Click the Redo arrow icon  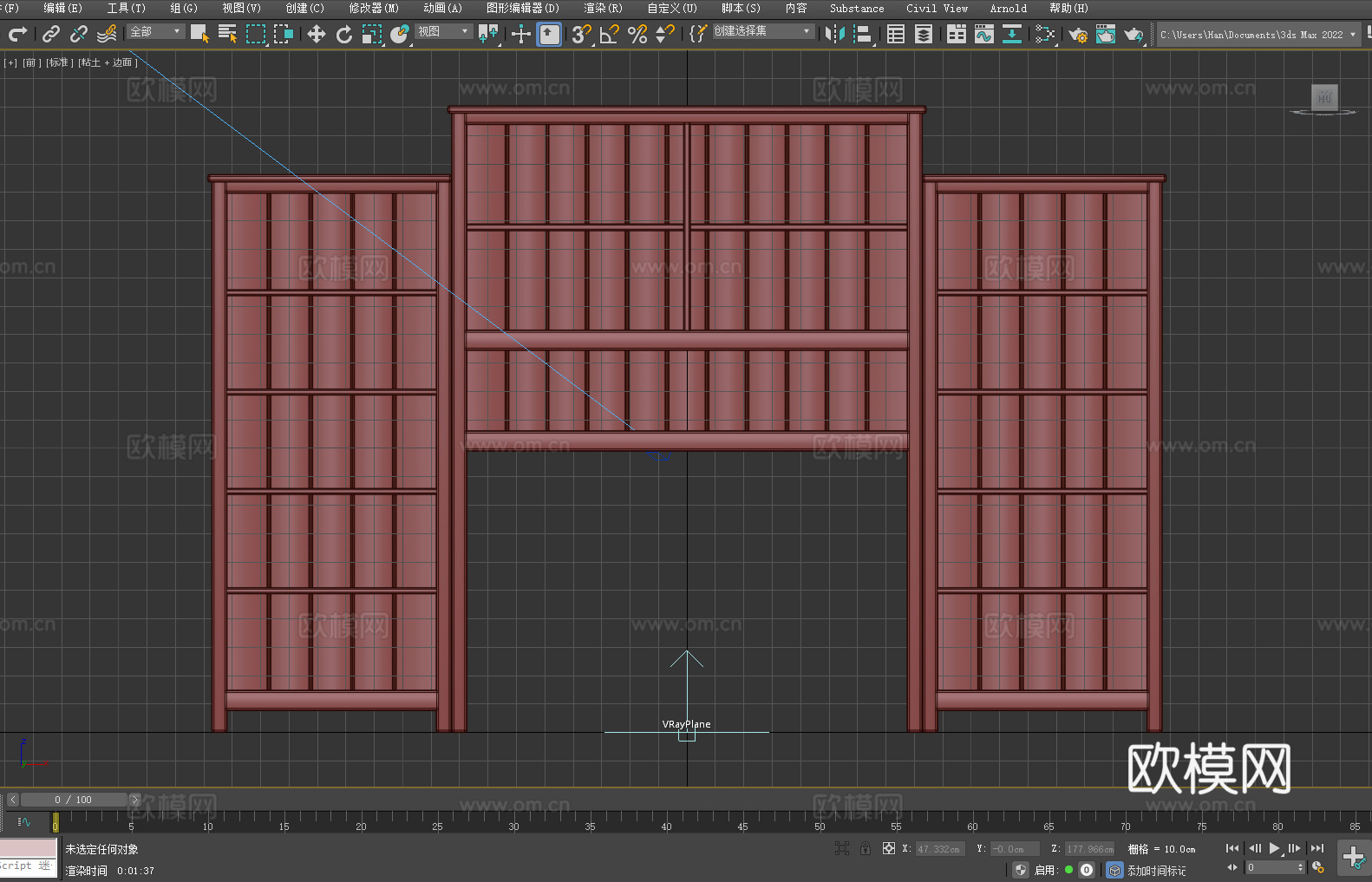[17, 34]
